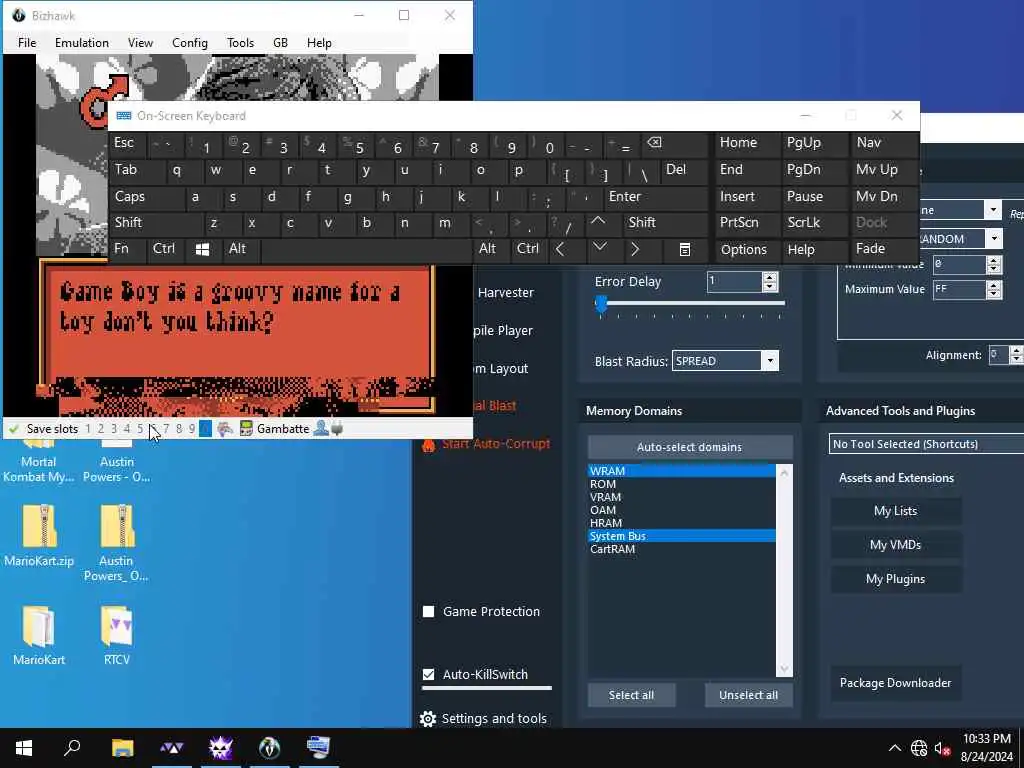The width and height of the screenshot is (1024, 768).
Task: Select the highlighted save slot 0
Action: 205,429
